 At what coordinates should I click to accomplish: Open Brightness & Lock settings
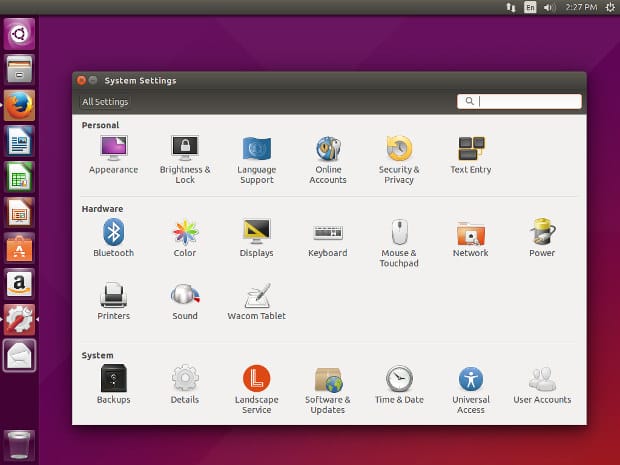[x=185, y=159]
